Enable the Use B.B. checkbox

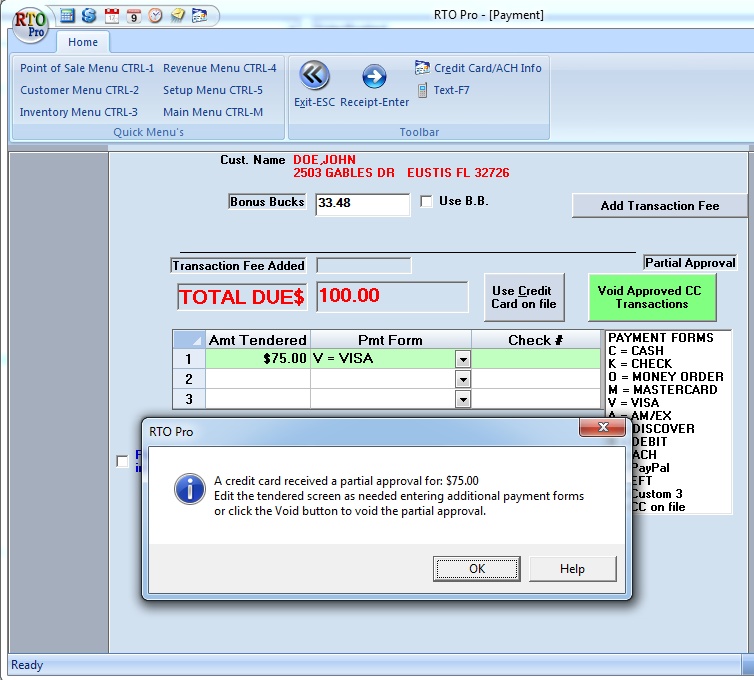427,201
